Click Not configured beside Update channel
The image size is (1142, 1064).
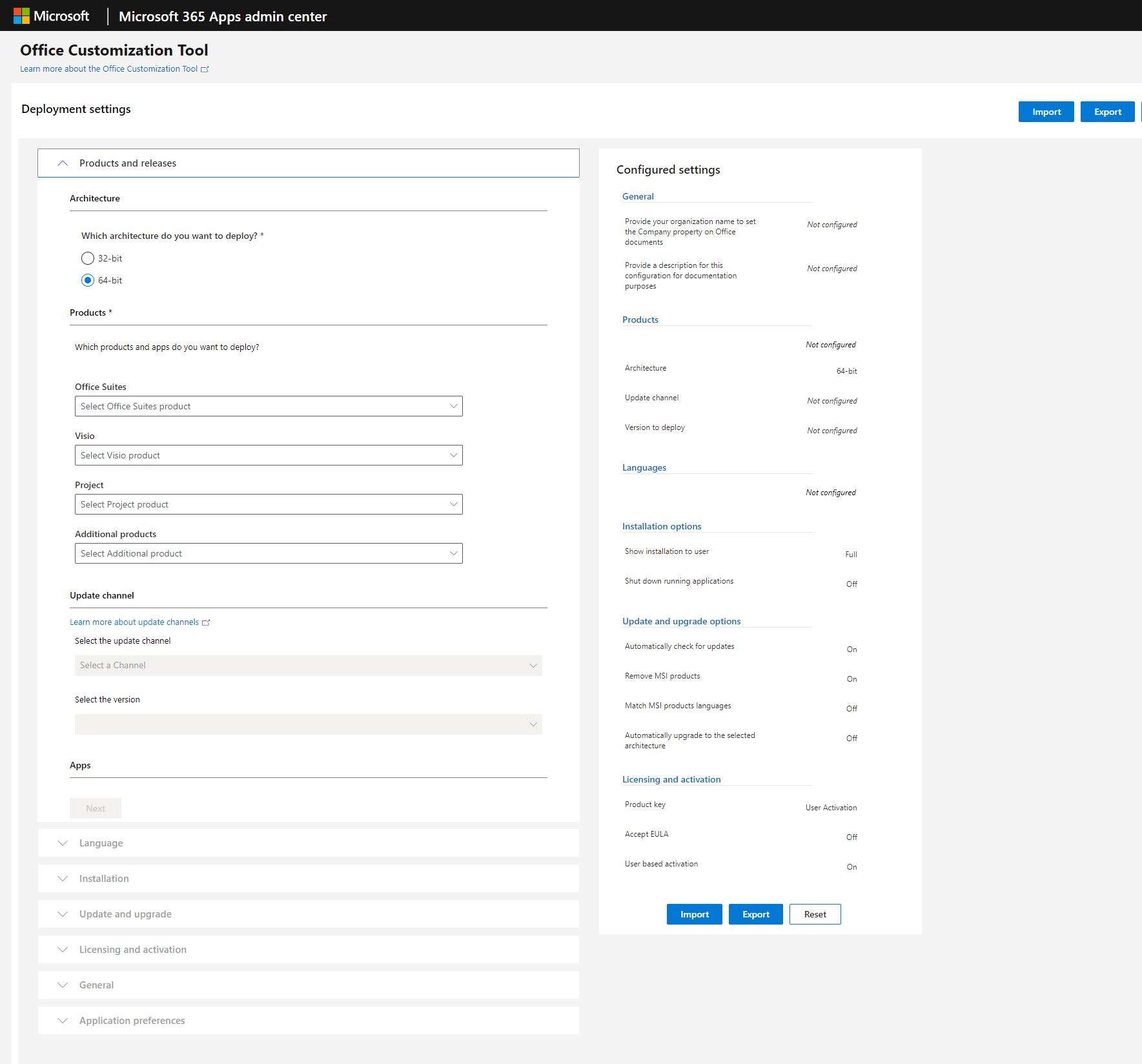832,401
